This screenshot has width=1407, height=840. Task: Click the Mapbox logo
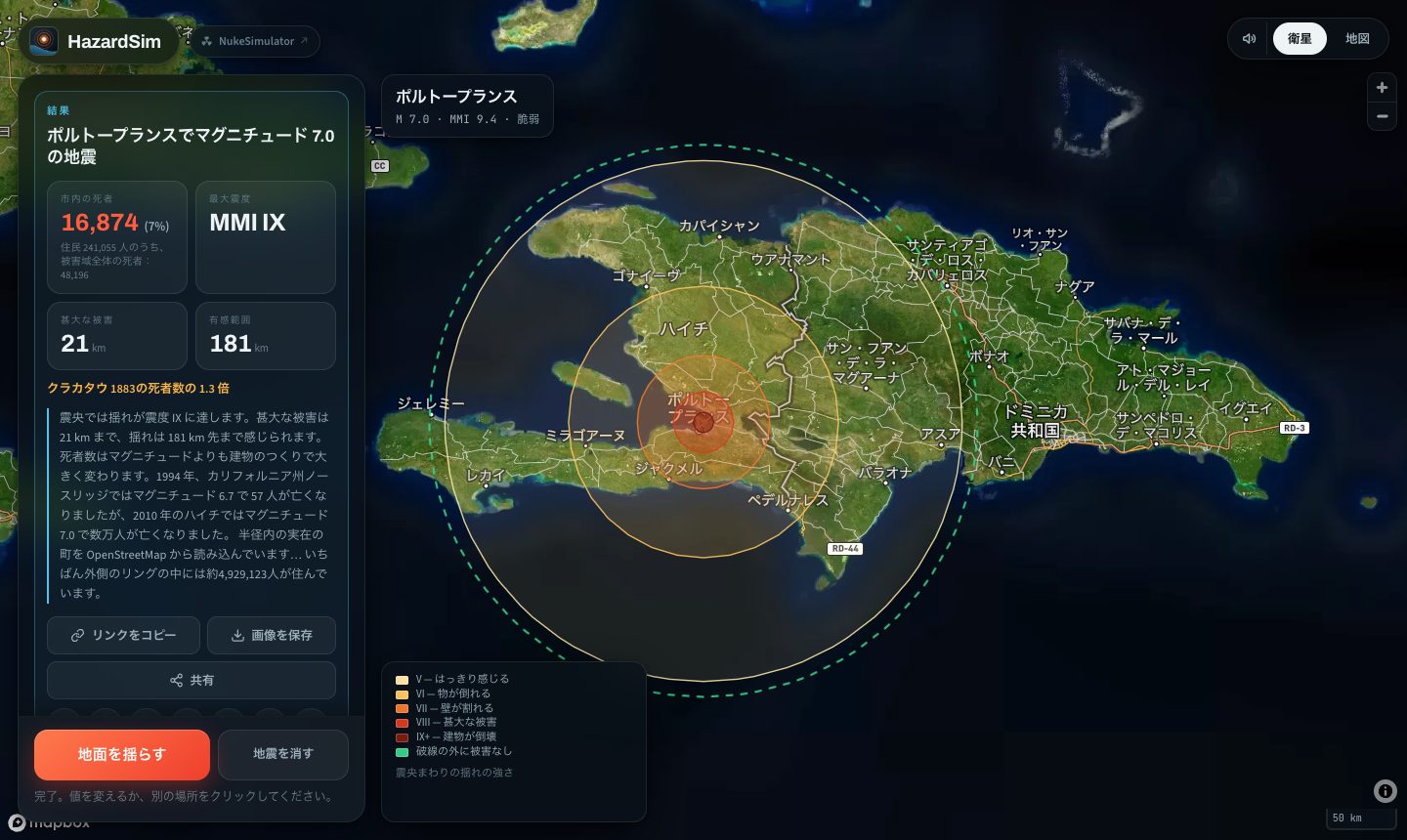click(49, 822)
